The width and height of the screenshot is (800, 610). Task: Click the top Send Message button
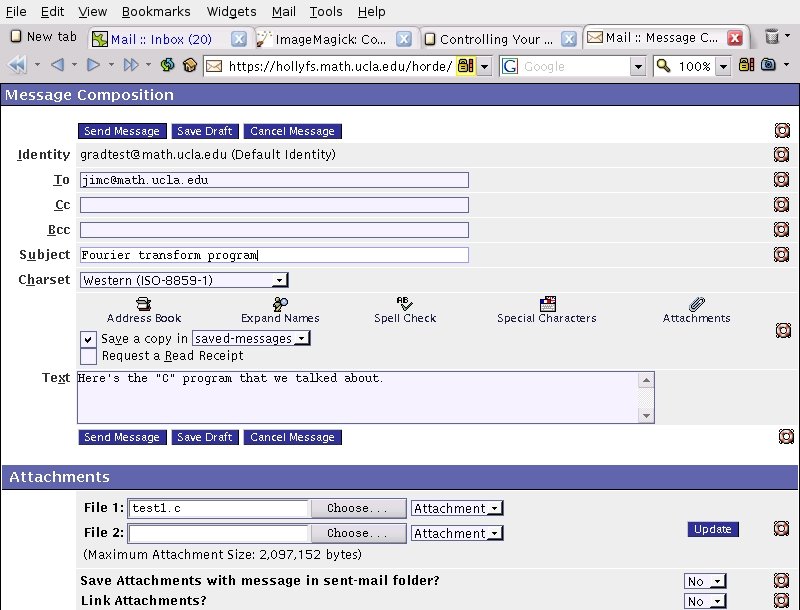pyautogui.click(x=122, y=131)
